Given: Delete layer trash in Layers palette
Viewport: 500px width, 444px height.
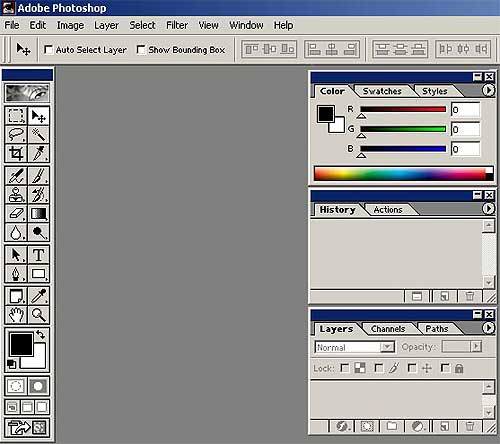Looking at the screenshot, I should click(x=470, y=426).
